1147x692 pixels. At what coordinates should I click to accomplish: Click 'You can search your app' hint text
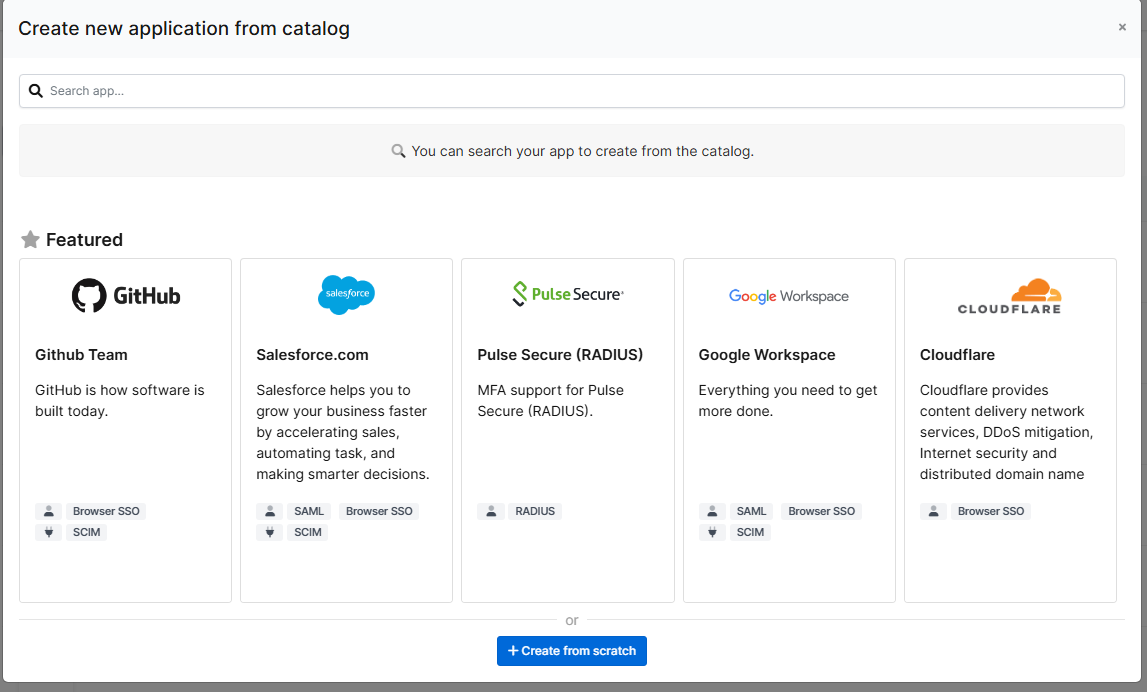pos(582,151)
